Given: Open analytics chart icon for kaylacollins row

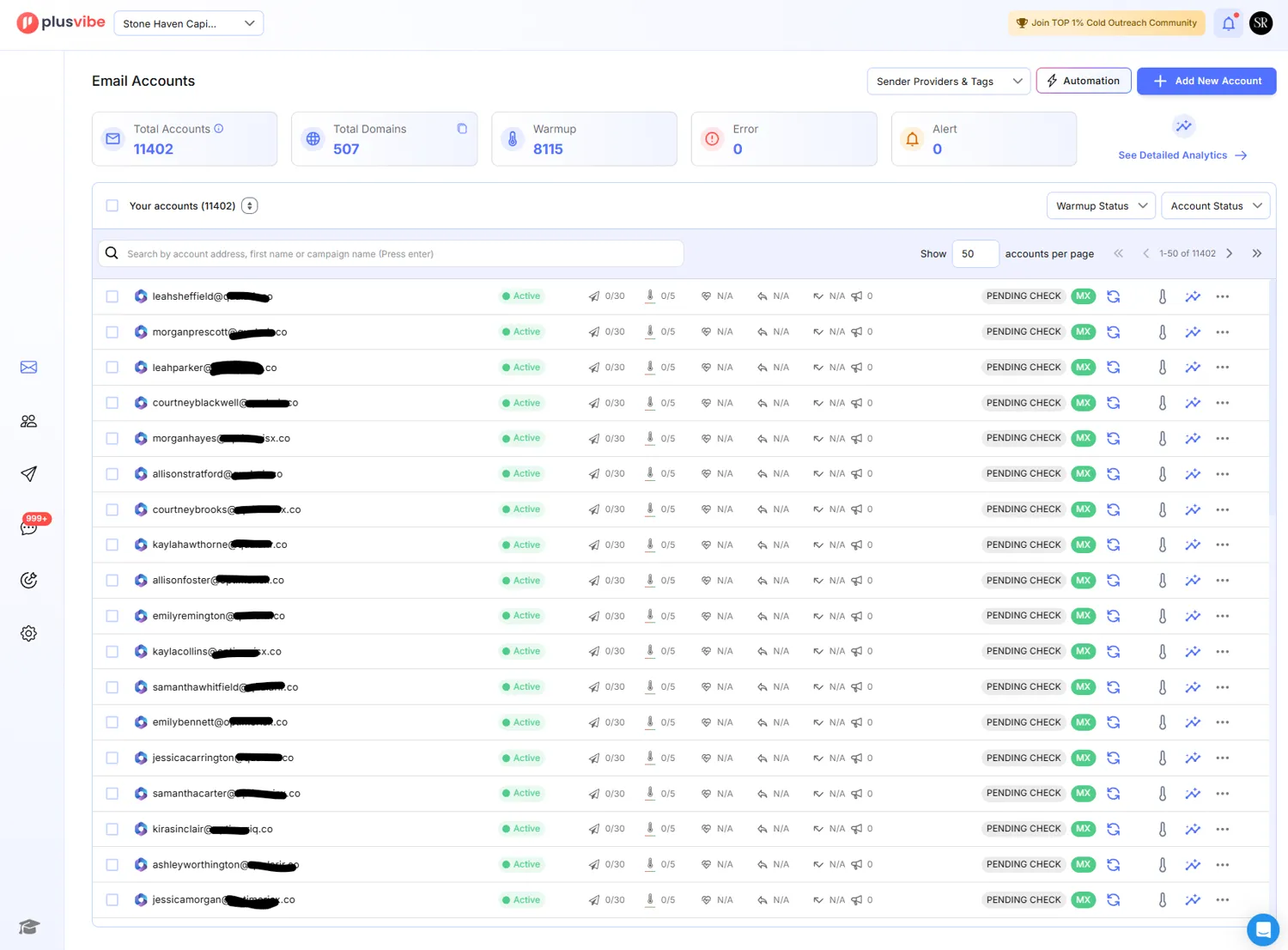Looking at the screenshot, I should tap(1193, 652).
